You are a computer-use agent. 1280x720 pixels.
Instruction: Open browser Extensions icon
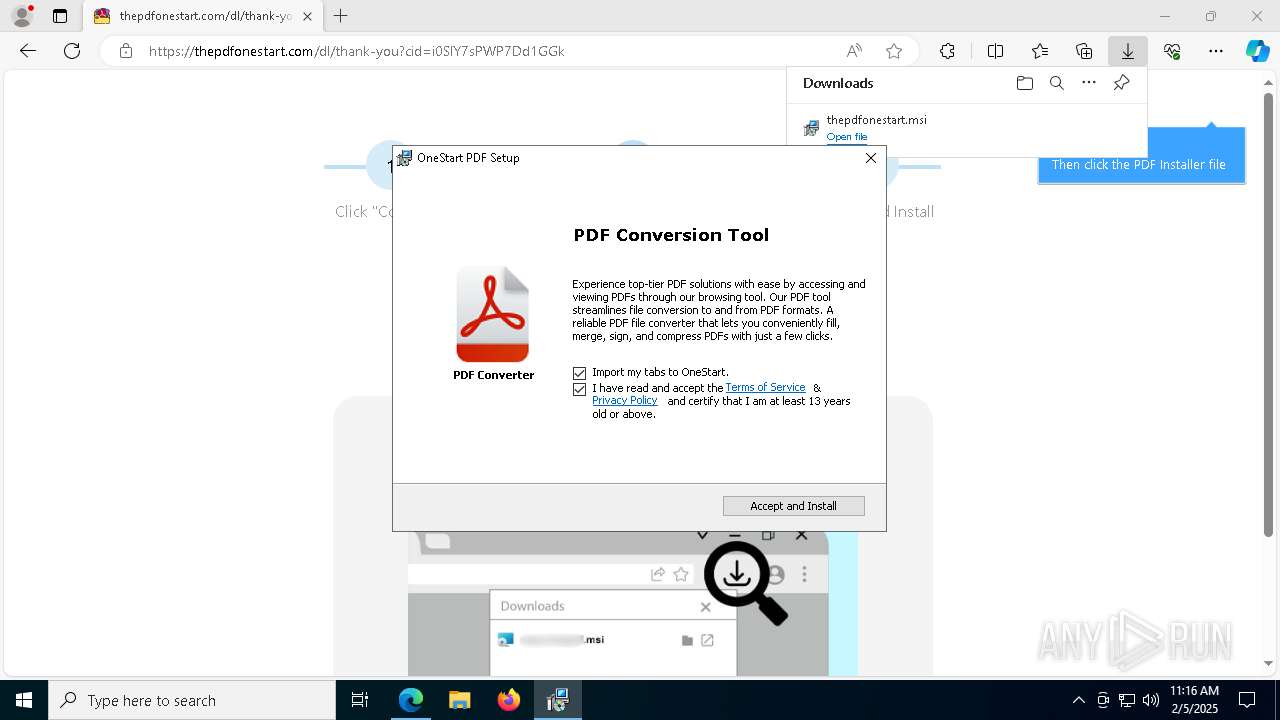tap(947, 51)
